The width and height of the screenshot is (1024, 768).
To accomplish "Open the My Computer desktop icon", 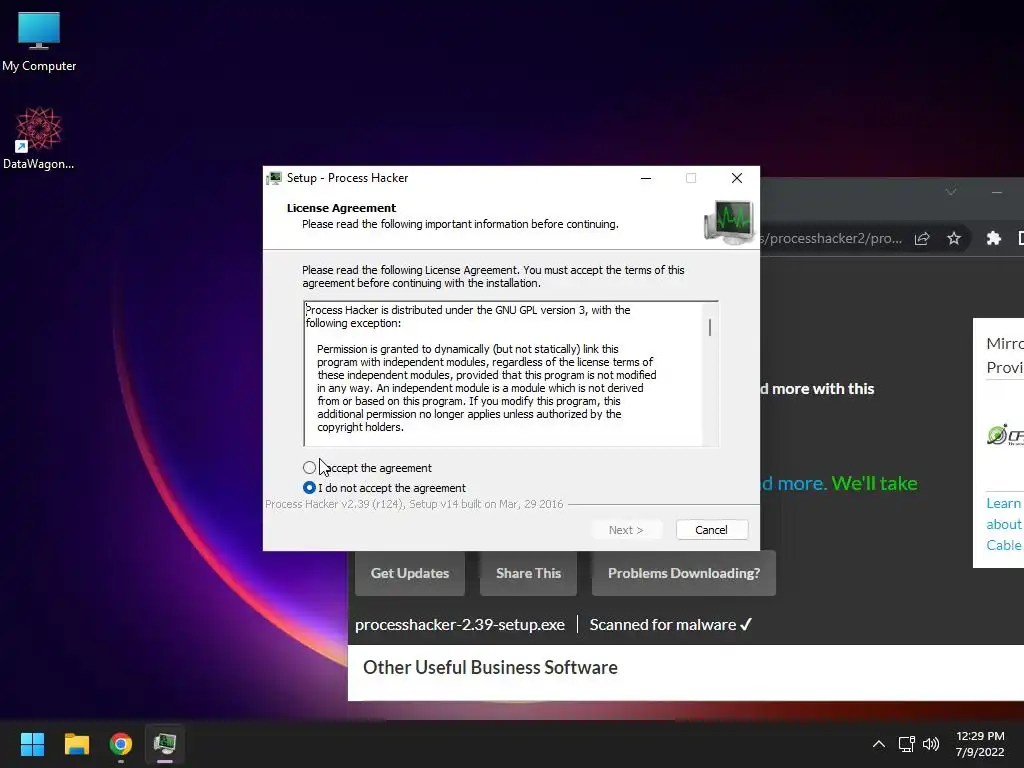I will [39, 42].
